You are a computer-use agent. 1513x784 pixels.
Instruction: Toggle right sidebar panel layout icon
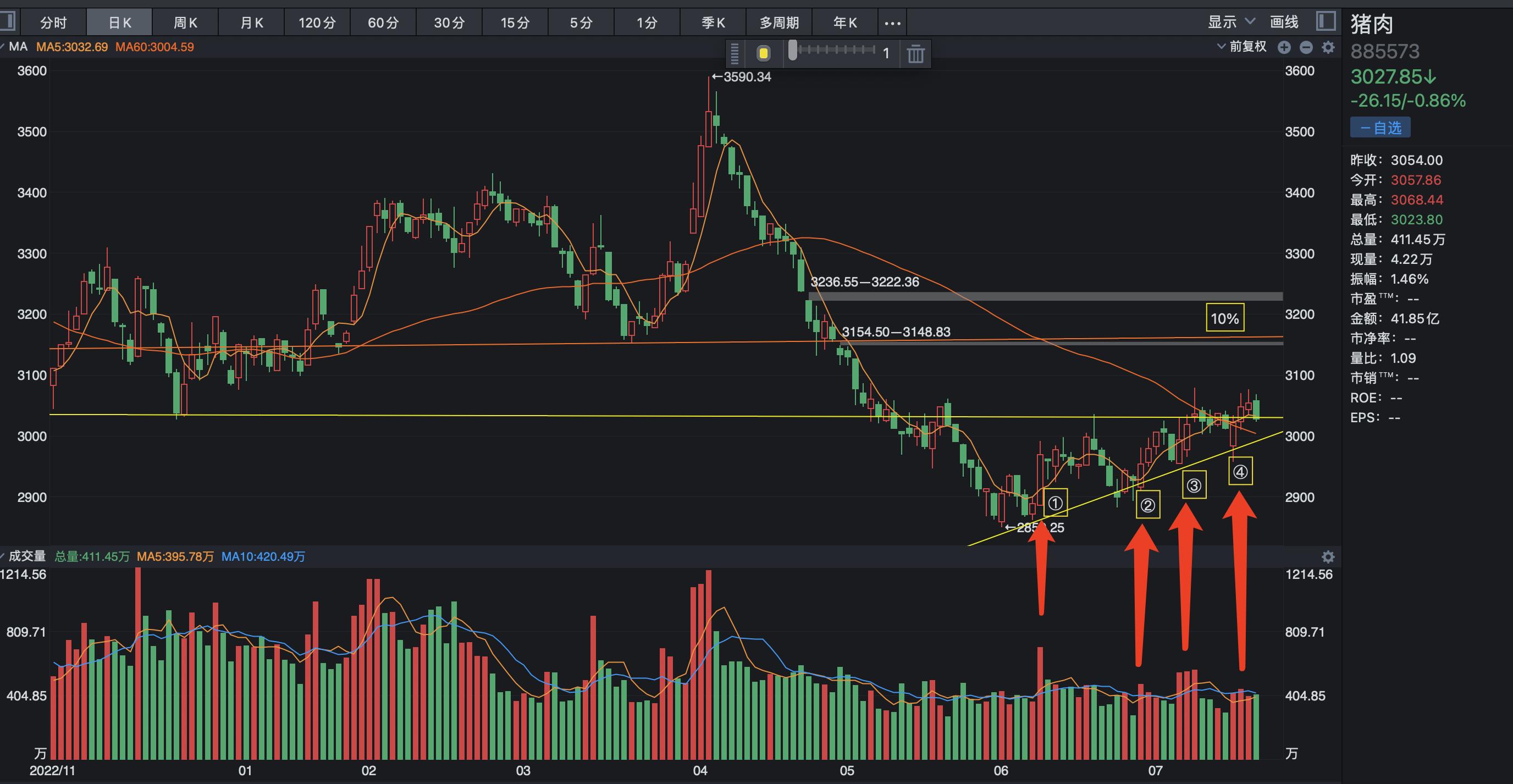pyautogui.click(x=1326, y=22)
